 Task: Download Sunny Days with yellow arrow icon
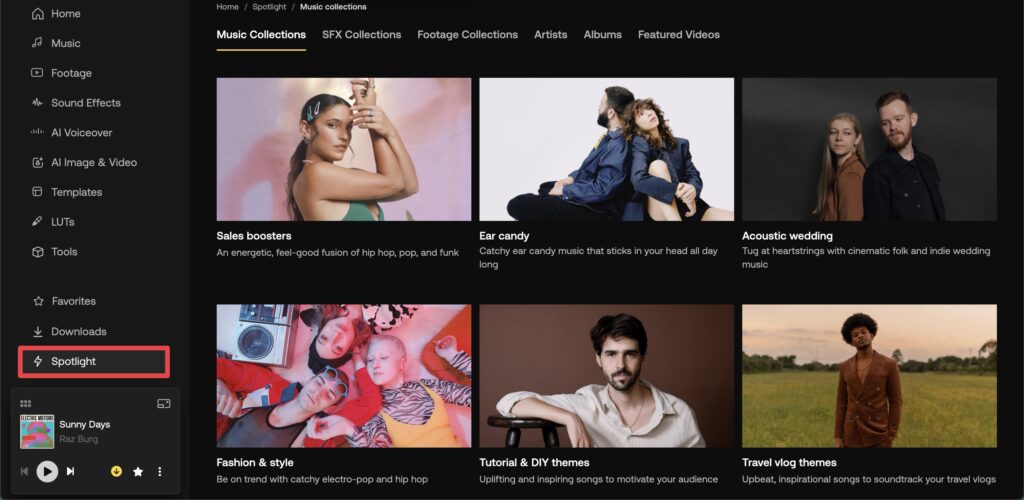click(116, 471)
